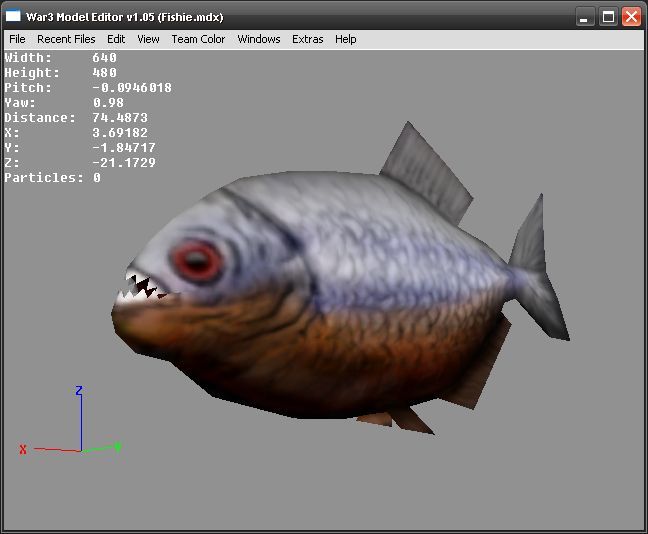Click the Pitch value -0.0946018
The width and height of the screenshot is (648, 534).
[x=132, y=88]
